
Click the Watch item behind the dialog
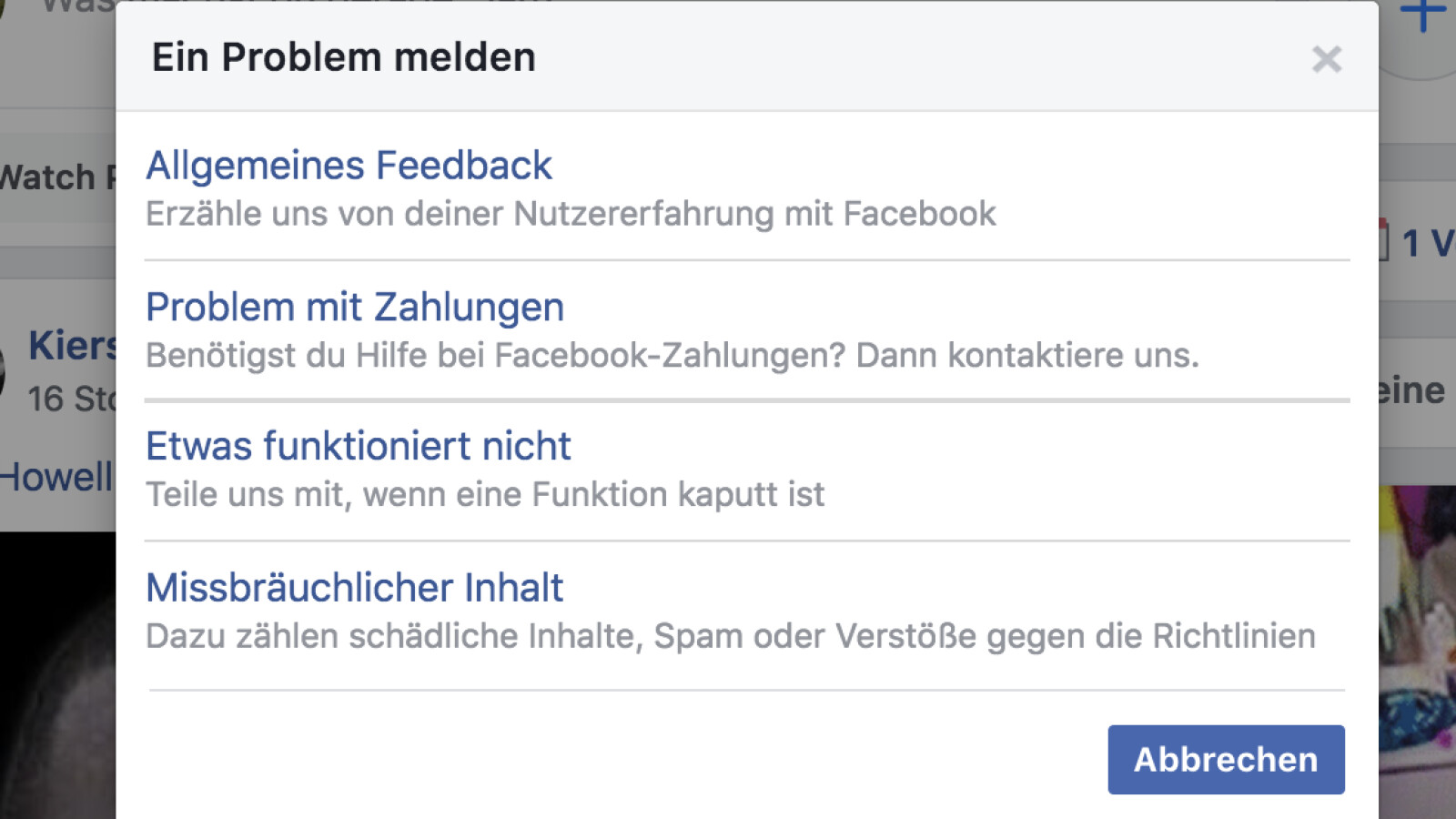click(50, 177)
